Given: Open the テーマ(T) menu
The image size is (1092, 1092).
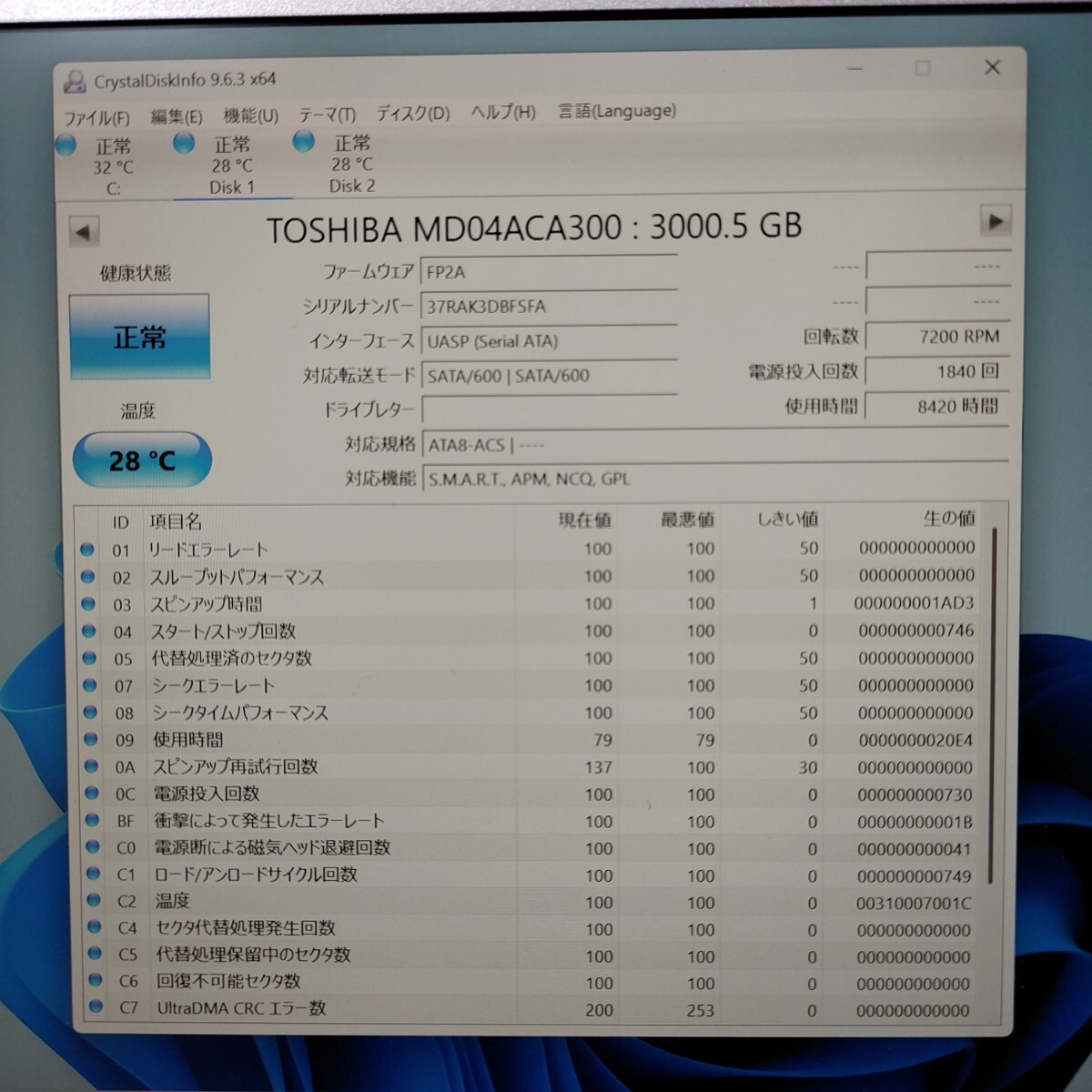Looking at the screenshot, I should click(x=328, y=115).
